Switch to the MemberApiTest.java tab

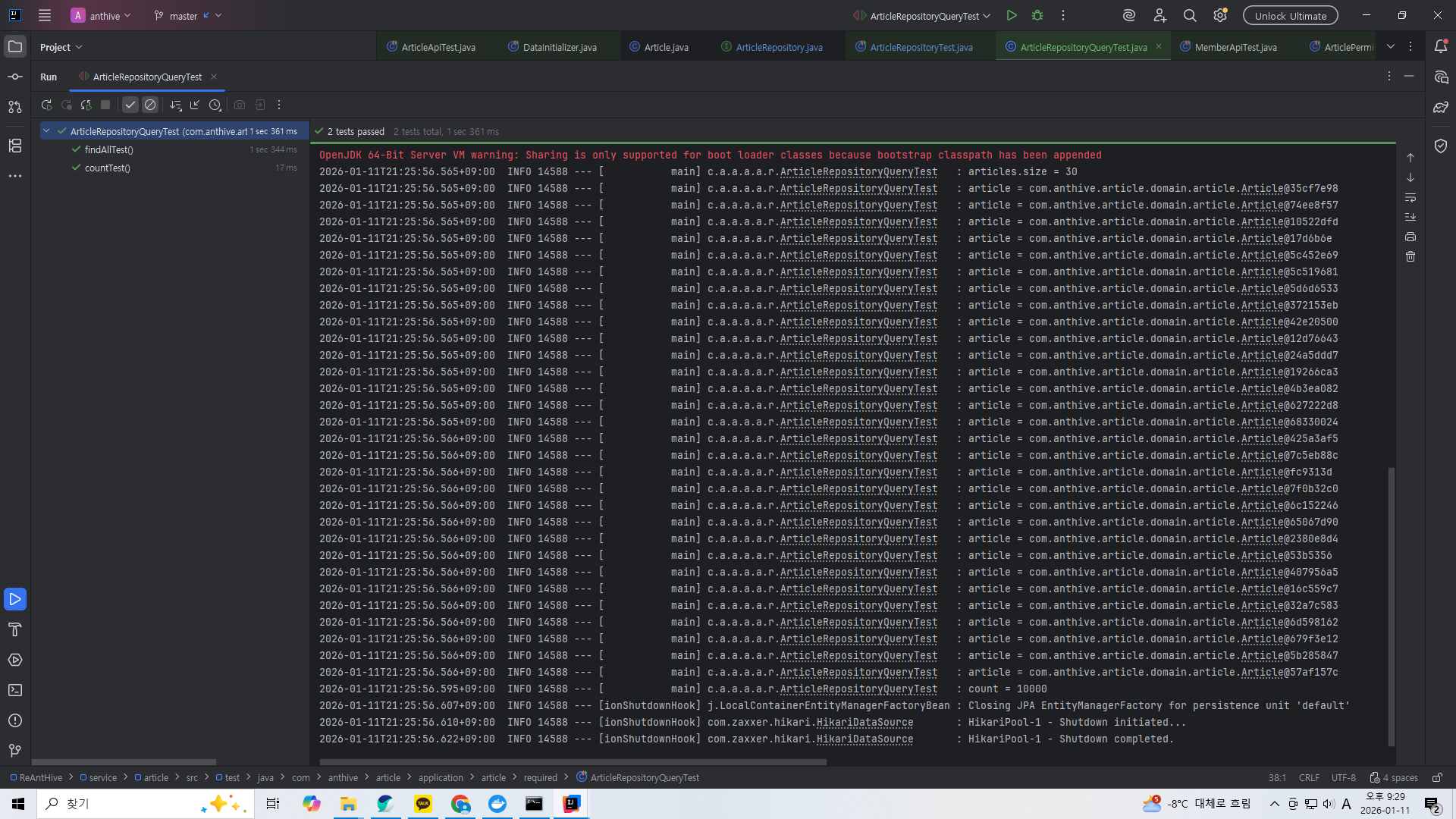point(1235,47)
